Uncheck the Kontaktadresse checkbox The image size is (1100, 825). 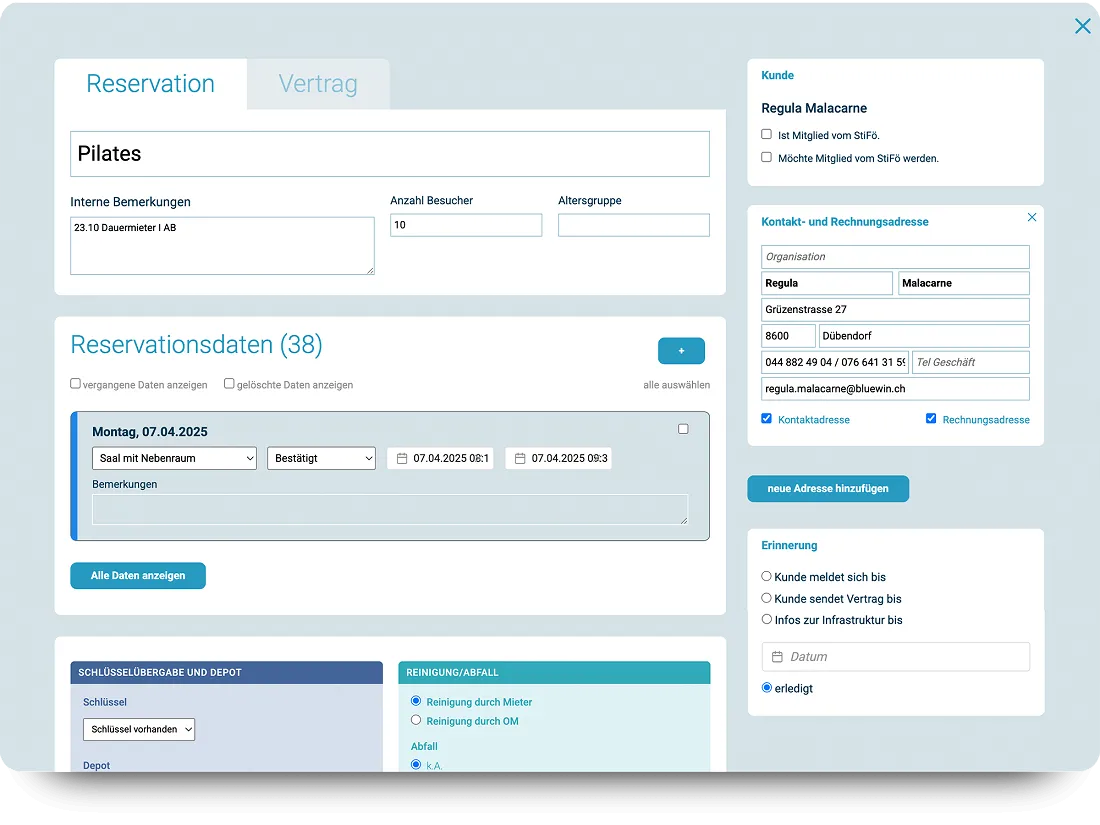click(766, 418)
